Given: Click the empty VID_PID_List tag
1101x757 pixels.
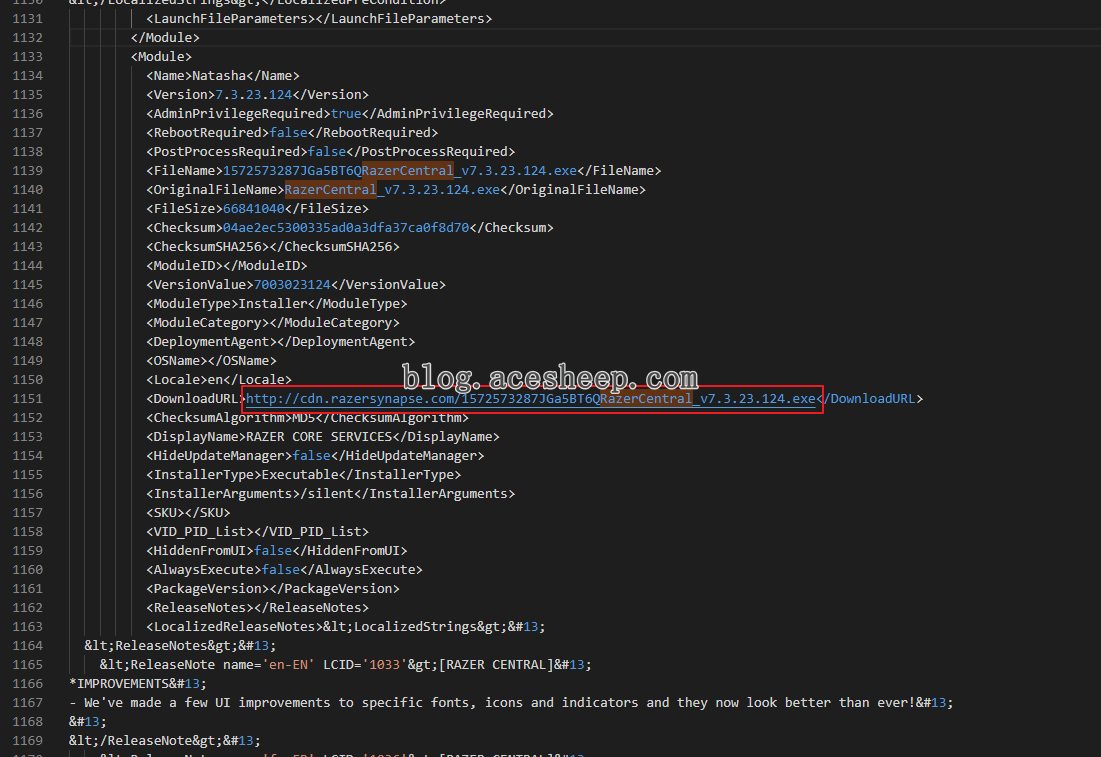Looking at the screenshot, I should point(257,532).
